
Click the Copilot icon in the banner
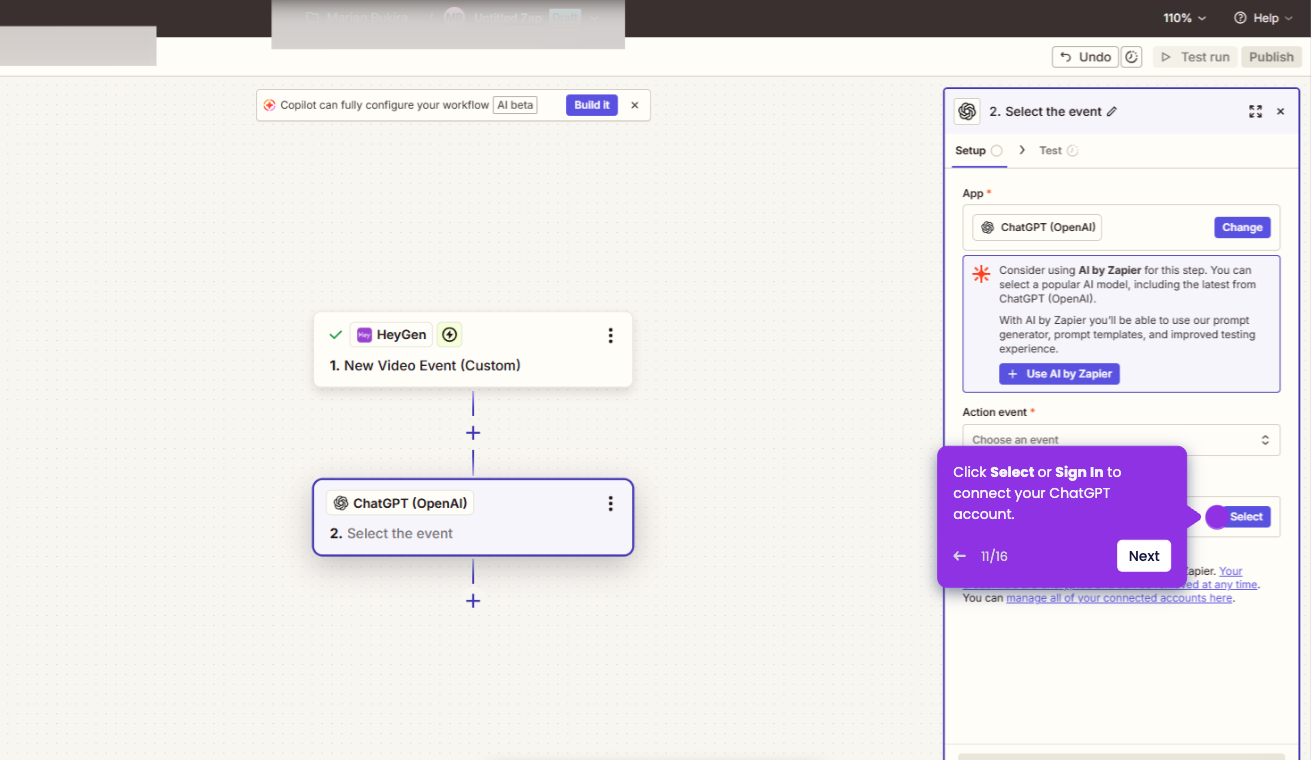[269, 105]
